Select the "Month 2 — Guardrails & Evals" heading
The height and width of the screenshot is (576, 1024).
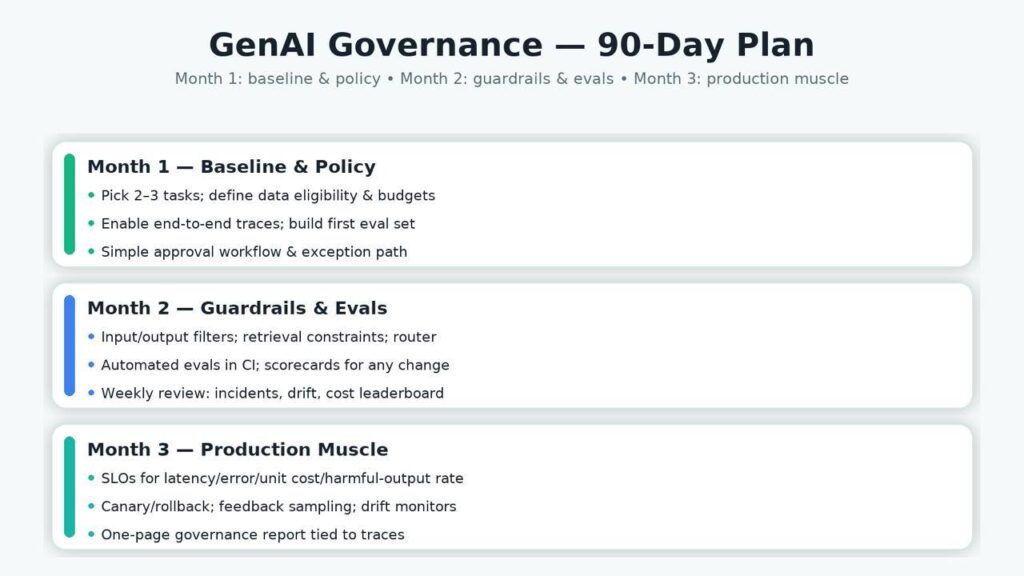(237, 308)
